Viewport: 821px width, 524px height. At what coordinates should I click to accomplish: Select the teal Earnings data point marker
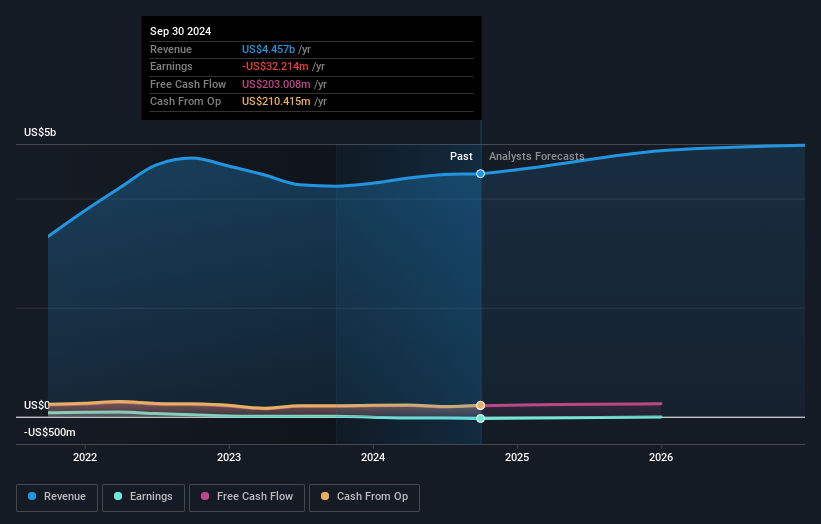point(480,418)
